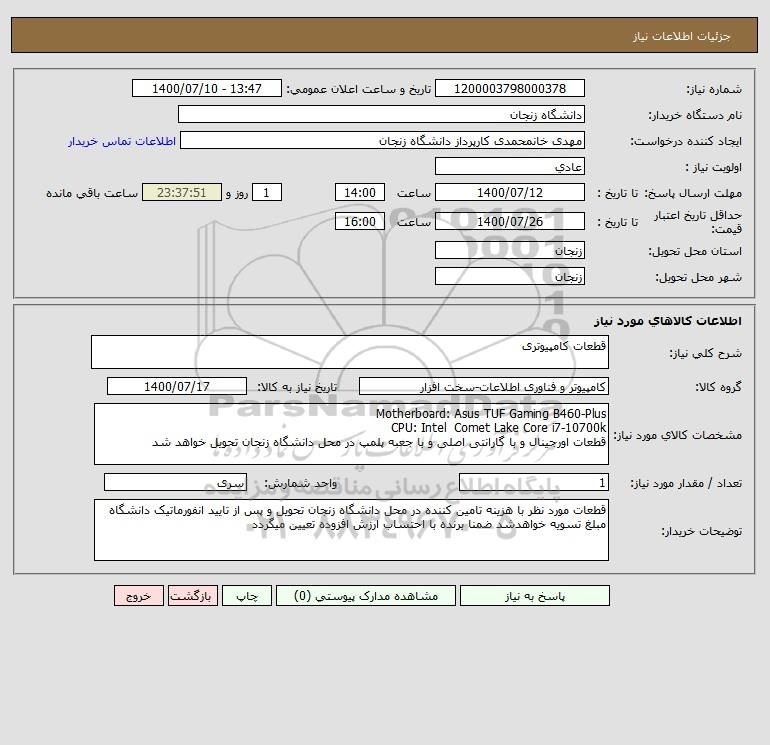Click priority field عادی
770x745 pixels.
pos(510,166)
